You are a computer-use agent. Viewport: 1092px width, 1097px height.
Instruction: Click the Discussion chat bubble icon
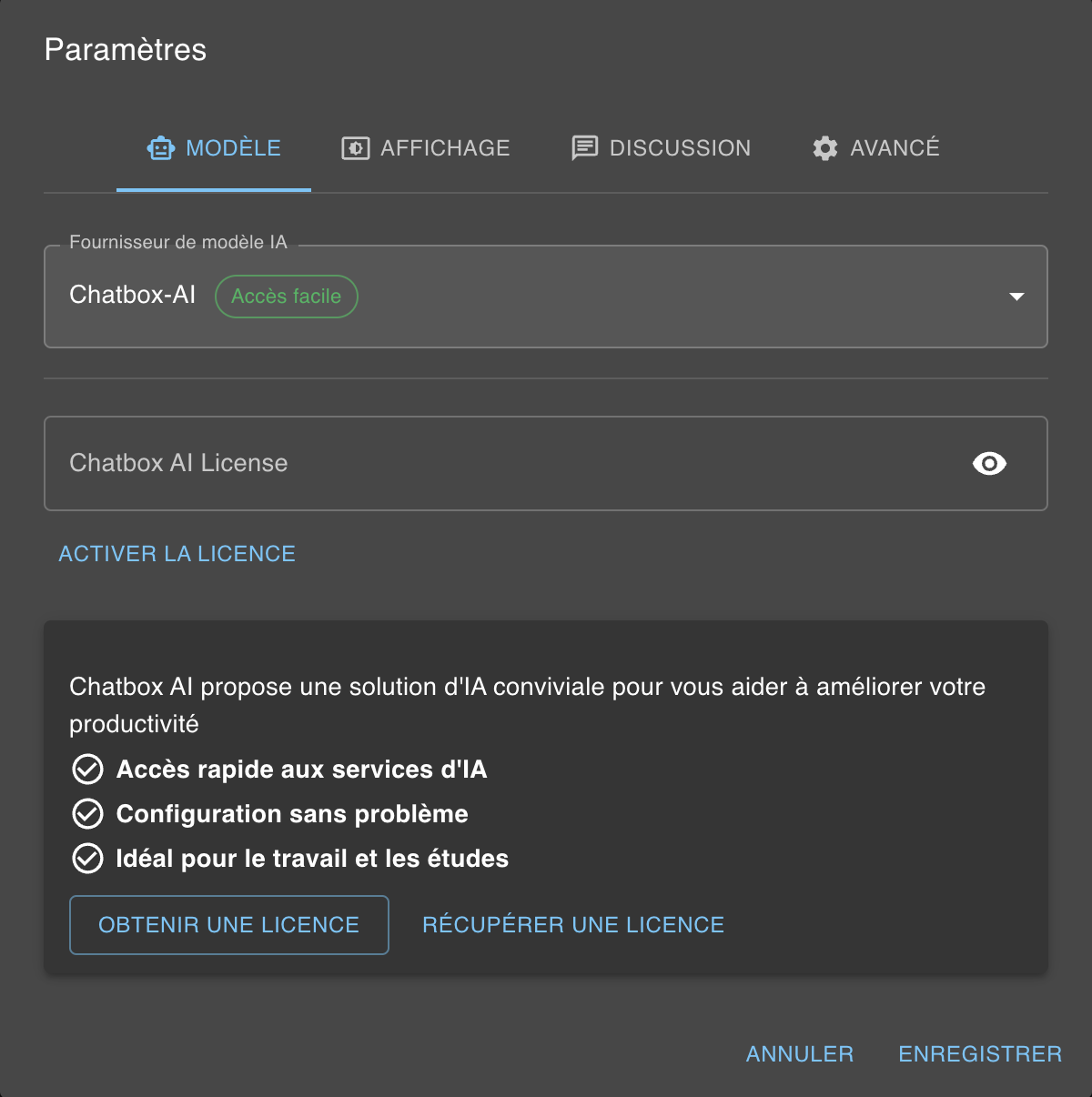[584, 148]
